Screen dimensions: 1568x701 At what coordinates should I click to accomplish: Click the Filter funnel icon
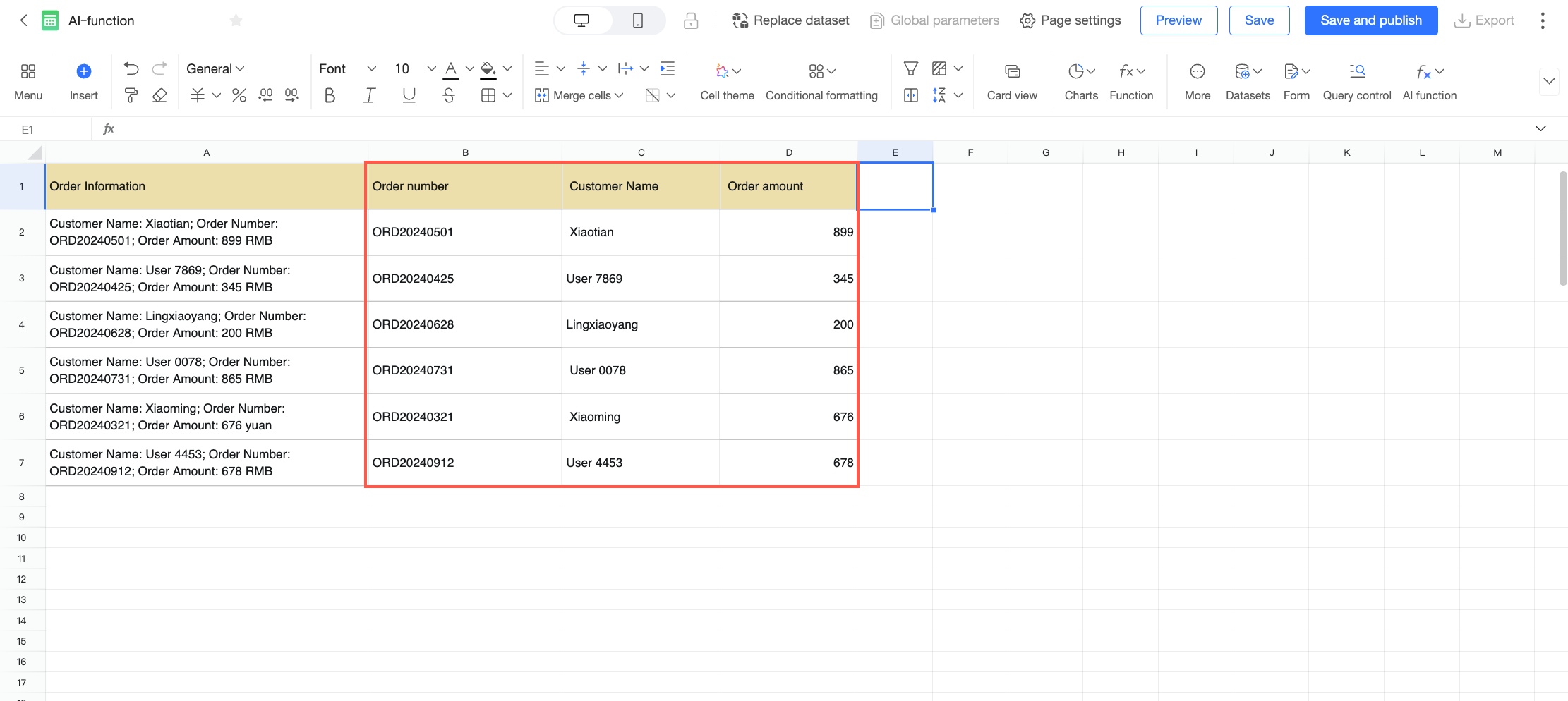point(911,68)
